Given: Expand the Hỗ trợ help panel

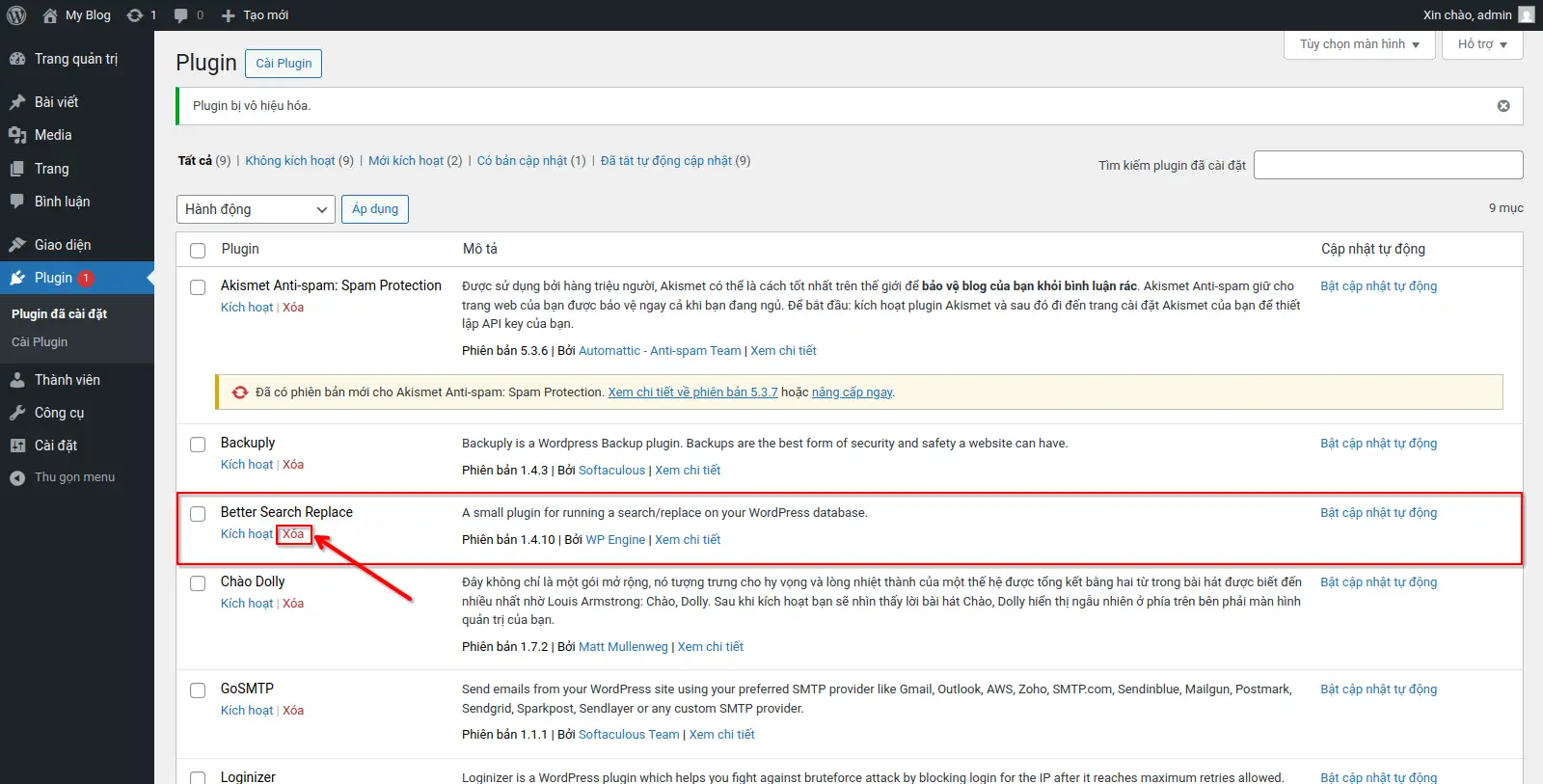Looking at the screenshot, I should 1482,44.
